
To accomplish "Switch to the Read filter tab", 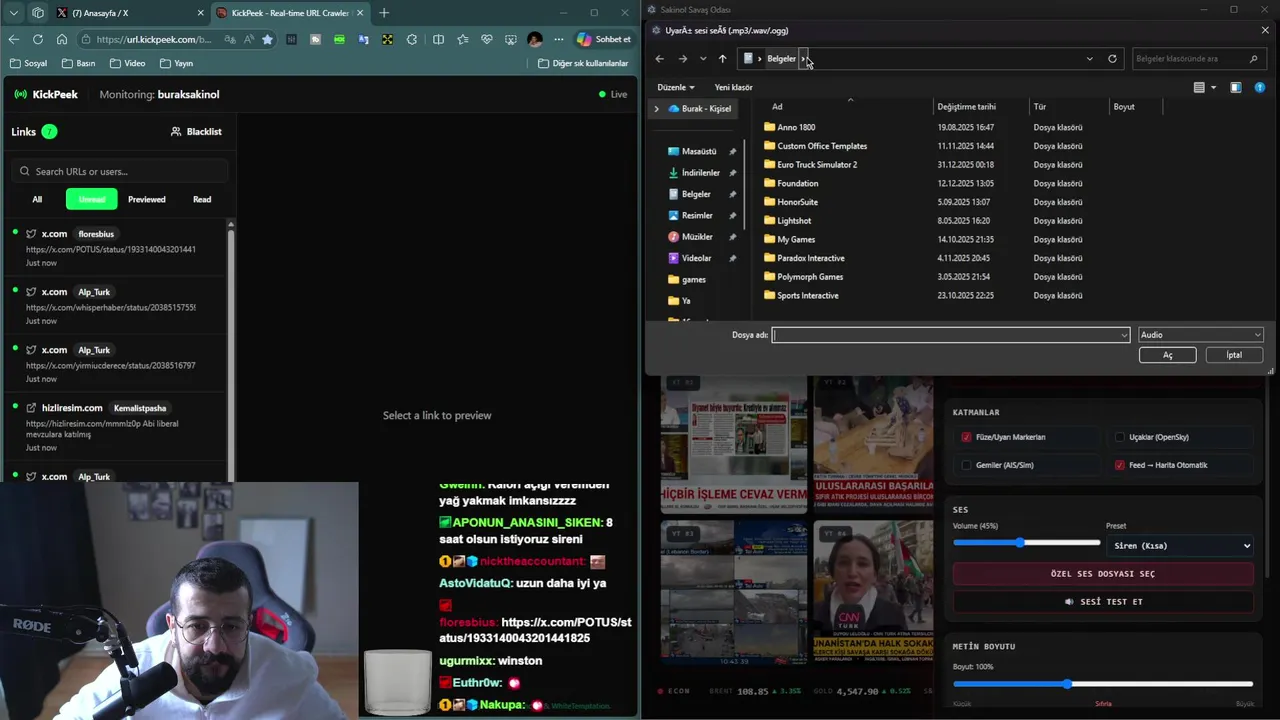I will click(202, 199).
